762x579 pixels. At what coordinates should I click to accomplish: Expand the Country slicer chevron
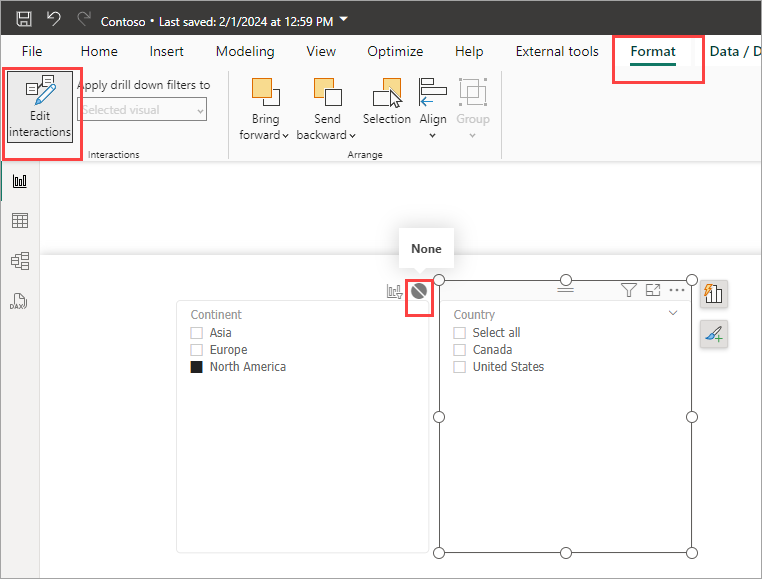tap(673, 313)
